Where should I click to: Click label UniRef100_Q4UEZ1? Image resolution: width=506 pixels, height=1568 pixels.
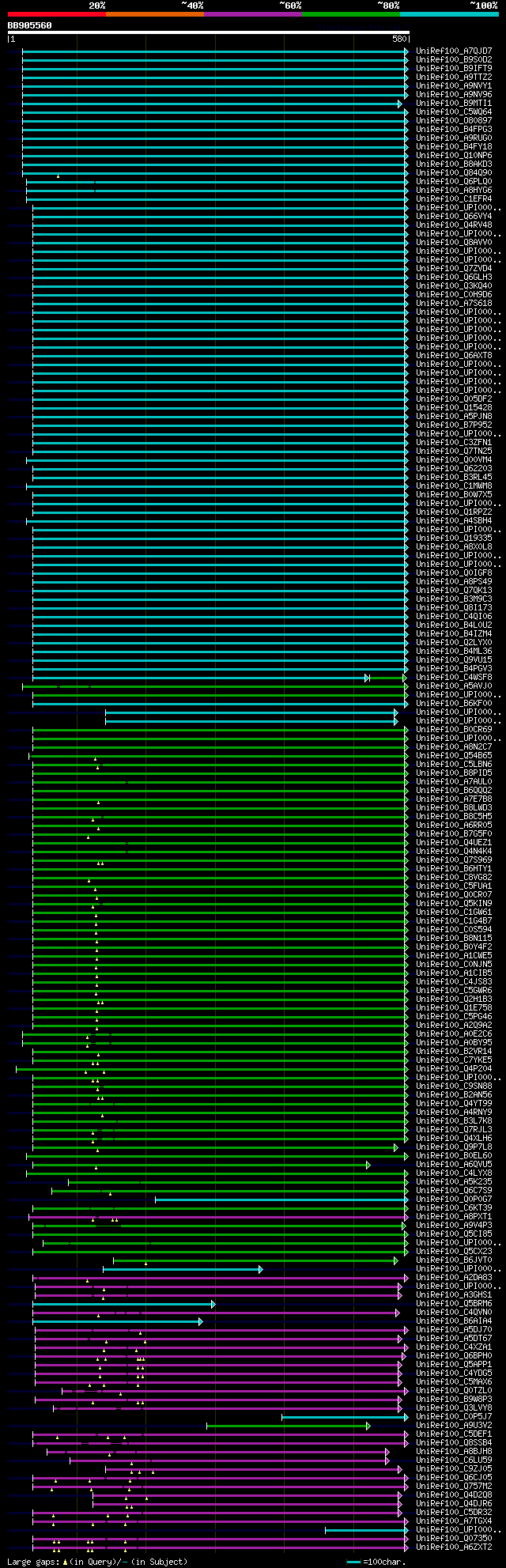click(x=454, y=843)
